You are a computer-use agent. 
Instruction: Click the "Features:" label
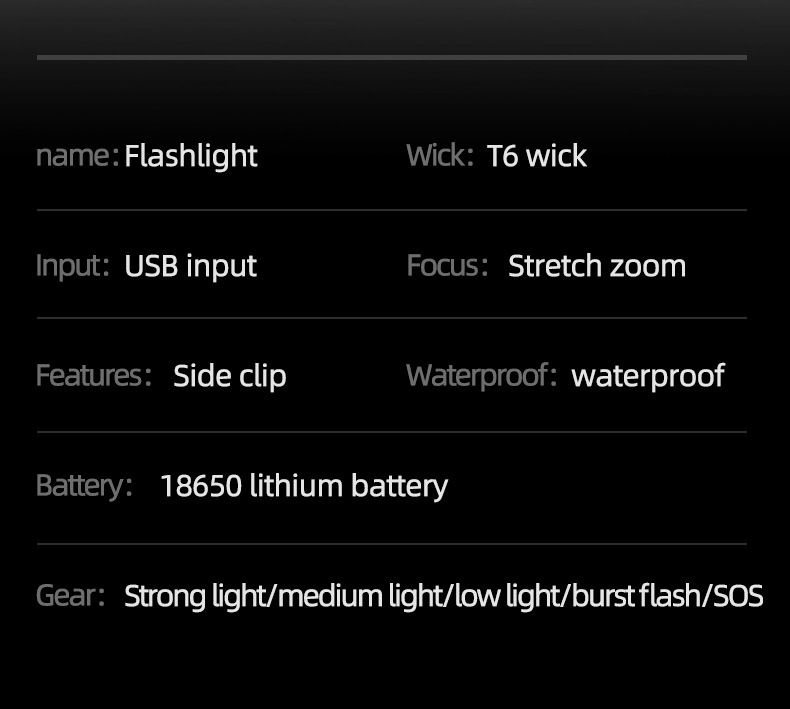pyautogui.click(x=93, y=376)
